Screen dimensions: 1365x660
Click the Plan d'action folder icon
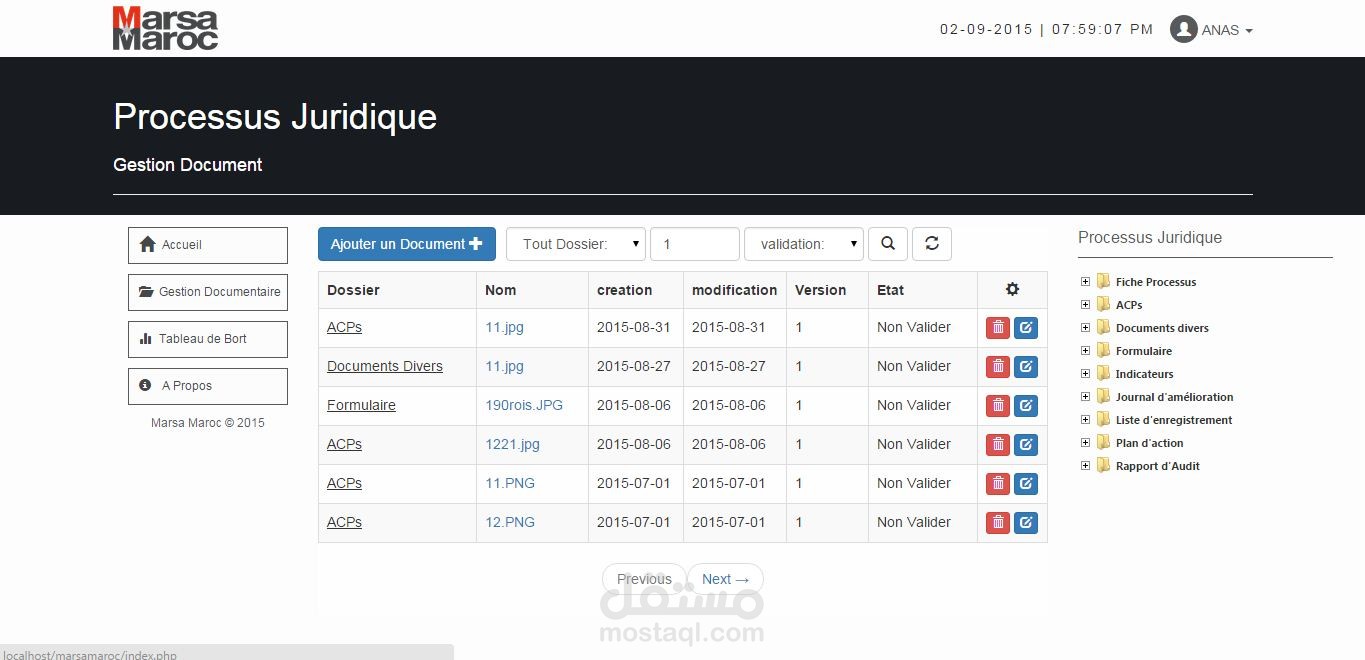pos(1104,442)
